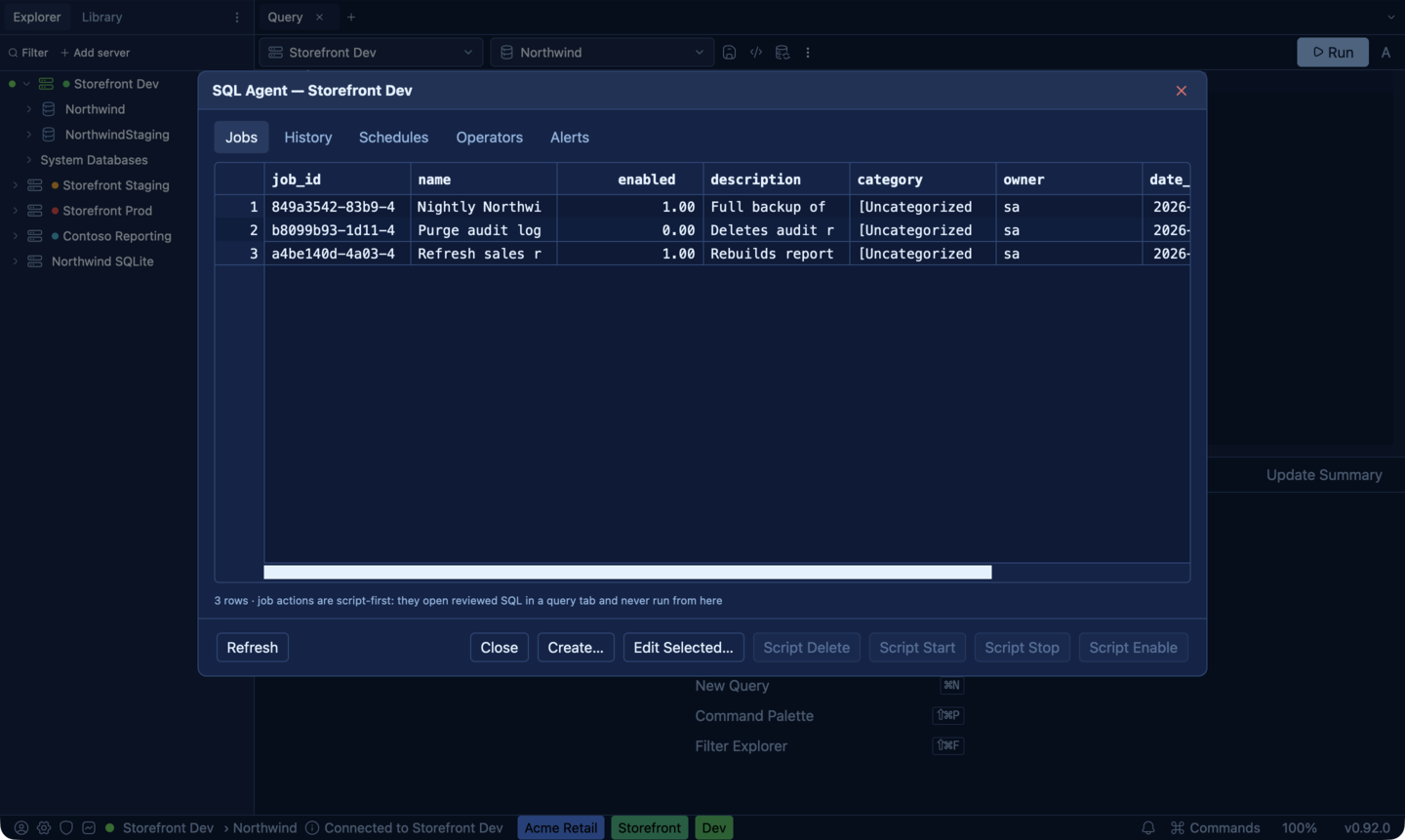
Task: Click Storefront Staging server icon
Action: [x=35, y=185]
